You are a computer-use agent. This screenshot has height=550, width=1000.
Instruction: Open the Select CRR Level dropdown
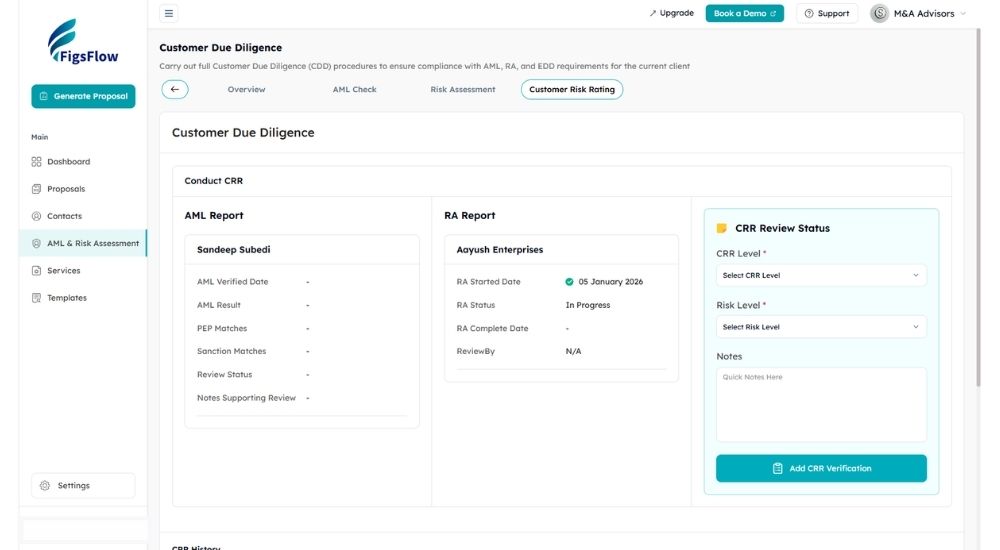tap(821, 276)
